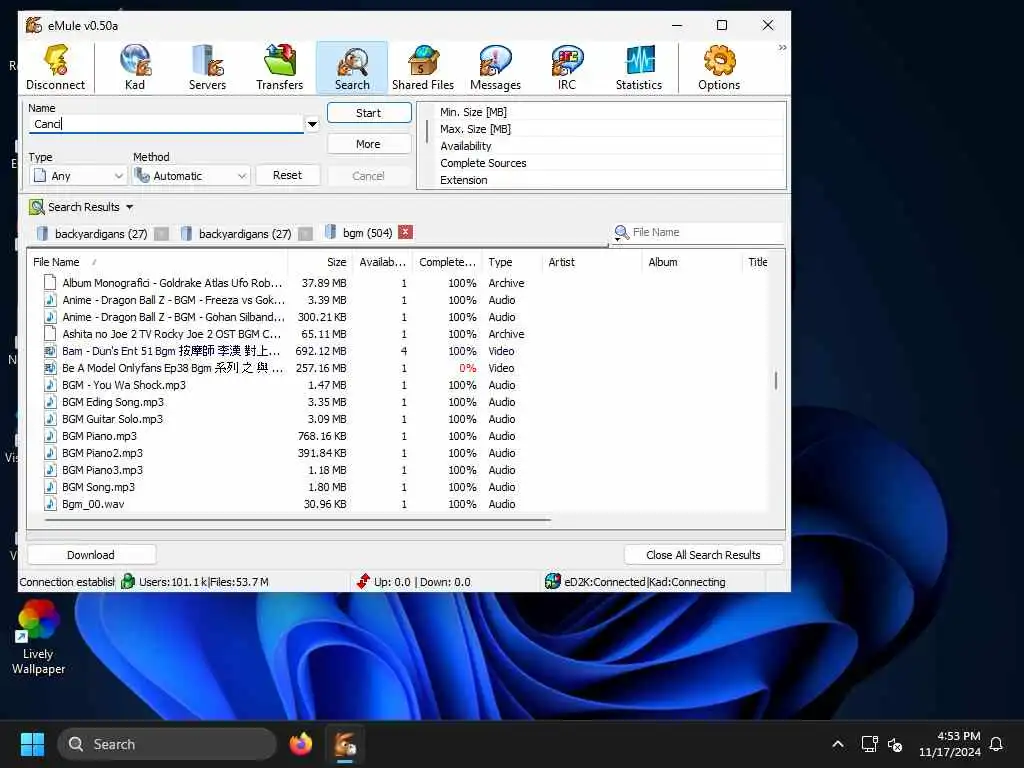Open the Name history dropdown arrow

(312, 124)
